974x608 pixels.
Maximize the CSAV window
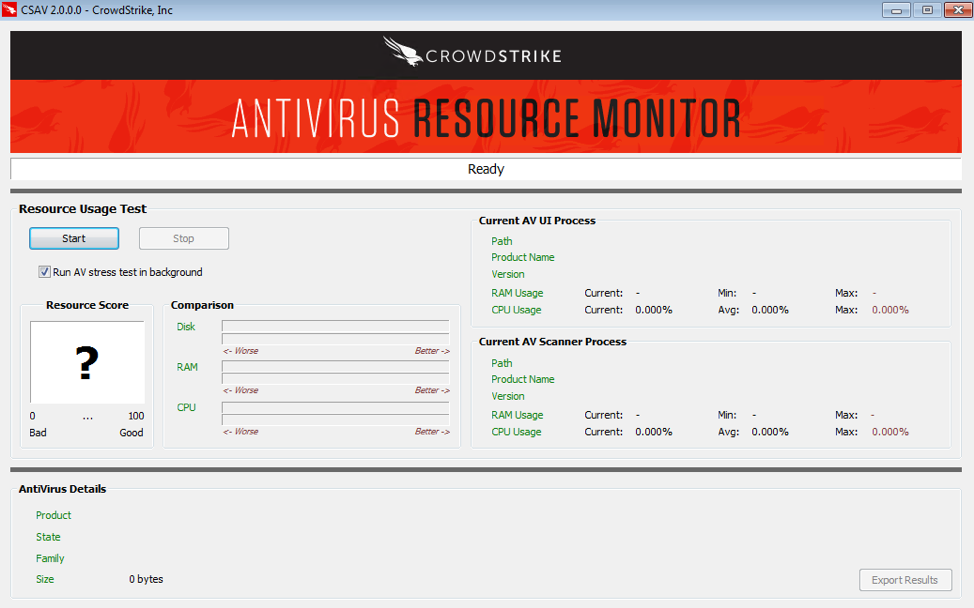pyautogui.click(x=927, y=10)
